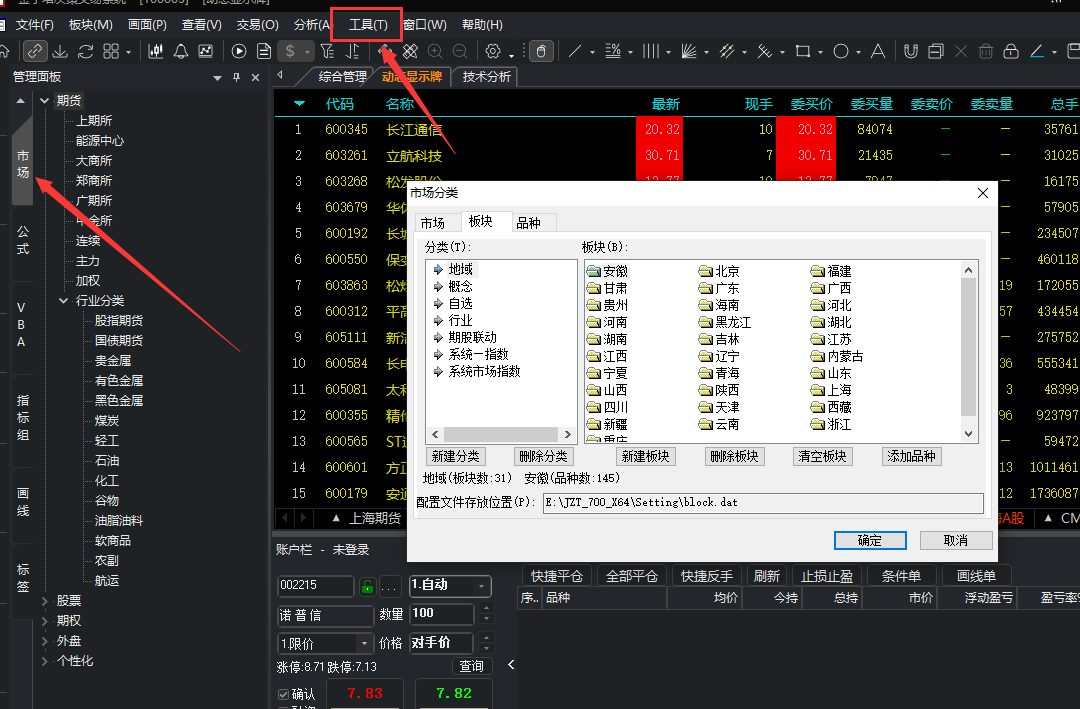The image size is (1080, 709).
Task: Click the 配置文件存放位置 path field
Action: pyautogui.click(x=762, y=502)
